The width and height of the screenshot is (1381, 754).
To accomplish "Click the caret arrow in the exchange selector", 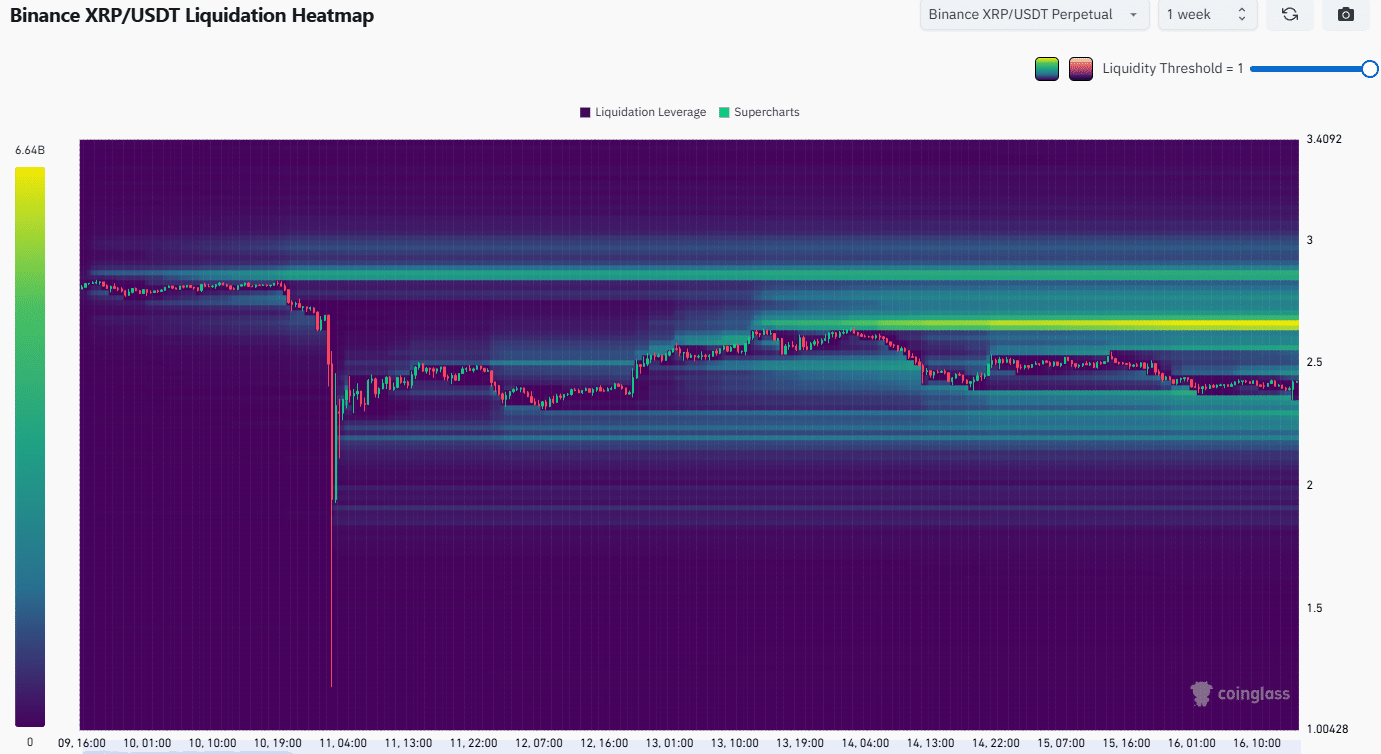I will tap(1133, 15).
